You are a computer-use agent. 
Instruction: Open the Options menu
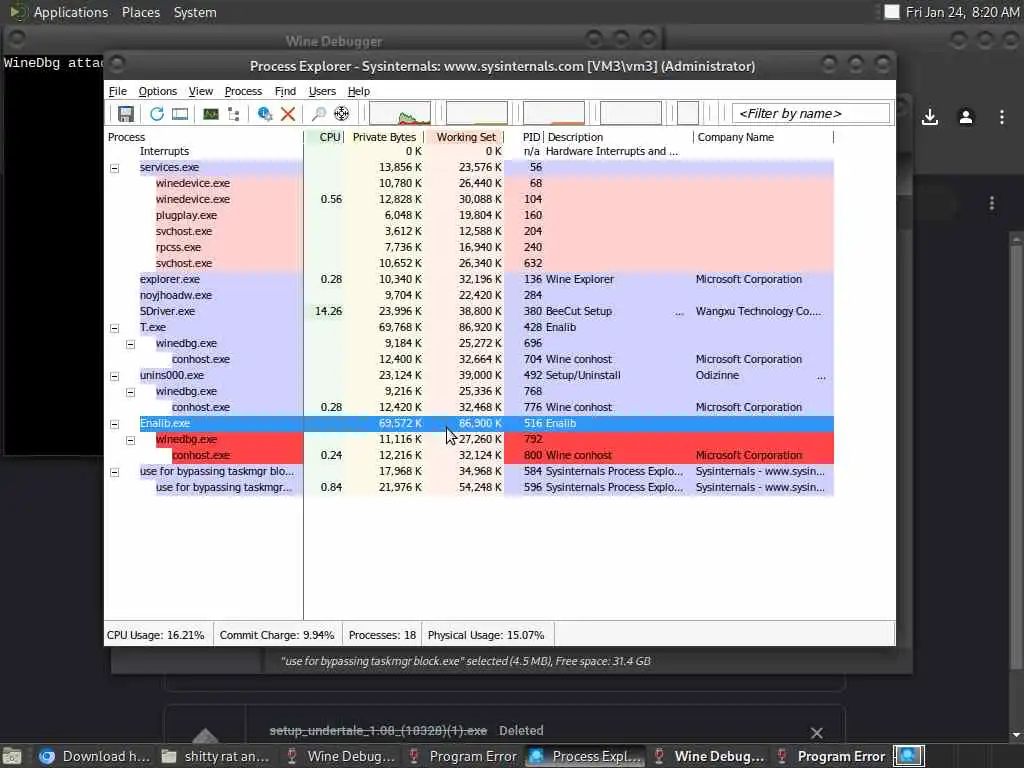(157, 91)
